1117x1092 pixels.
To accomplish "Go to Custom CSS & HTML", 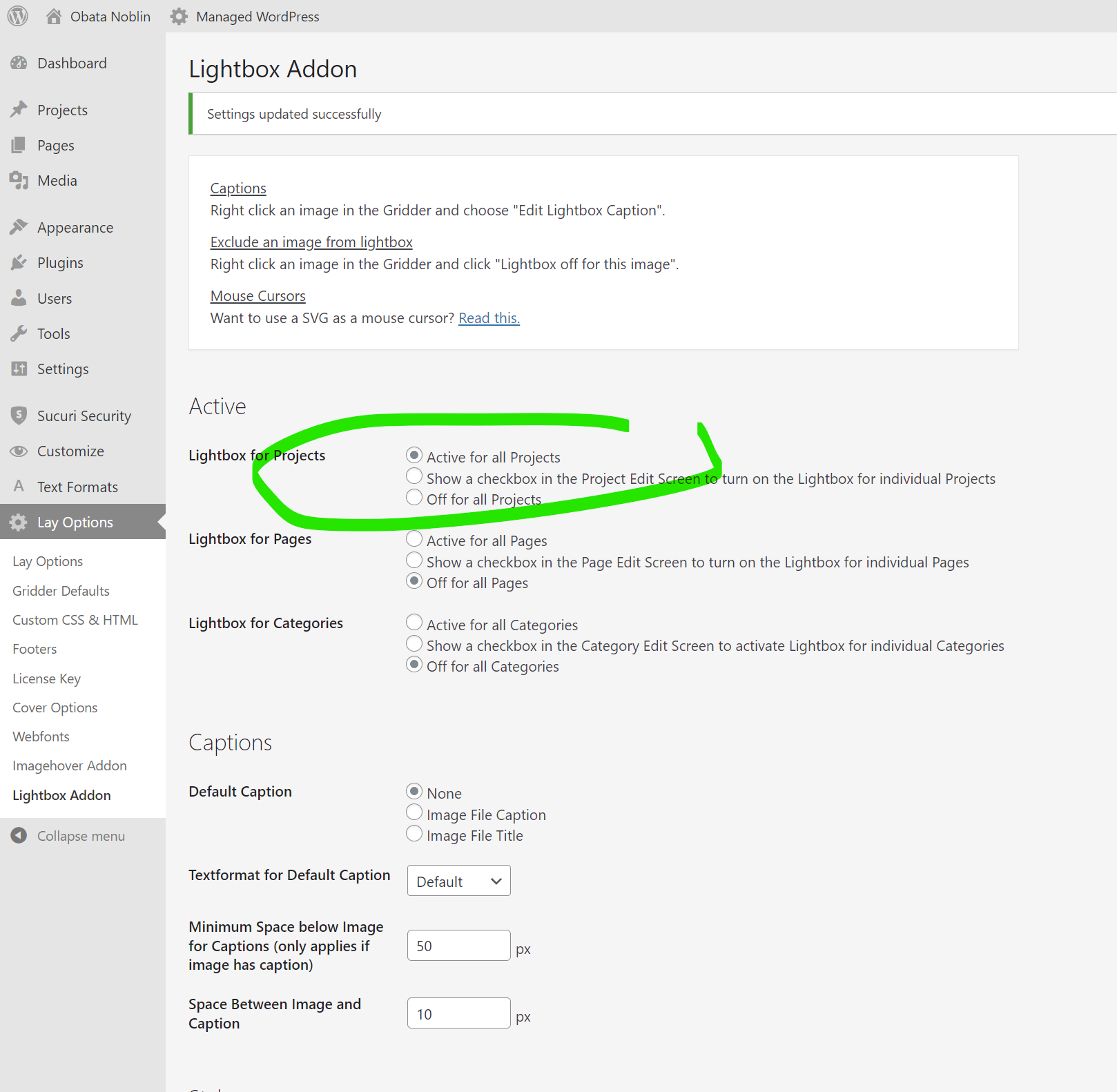I will (x=75, y=620).
